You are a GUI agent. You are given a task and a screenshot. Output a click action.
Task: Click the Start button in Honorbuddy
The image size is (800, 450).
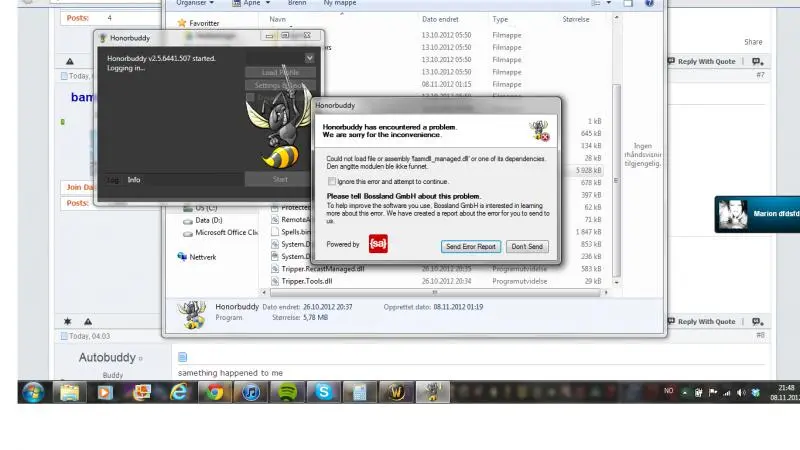pos(280,179)
